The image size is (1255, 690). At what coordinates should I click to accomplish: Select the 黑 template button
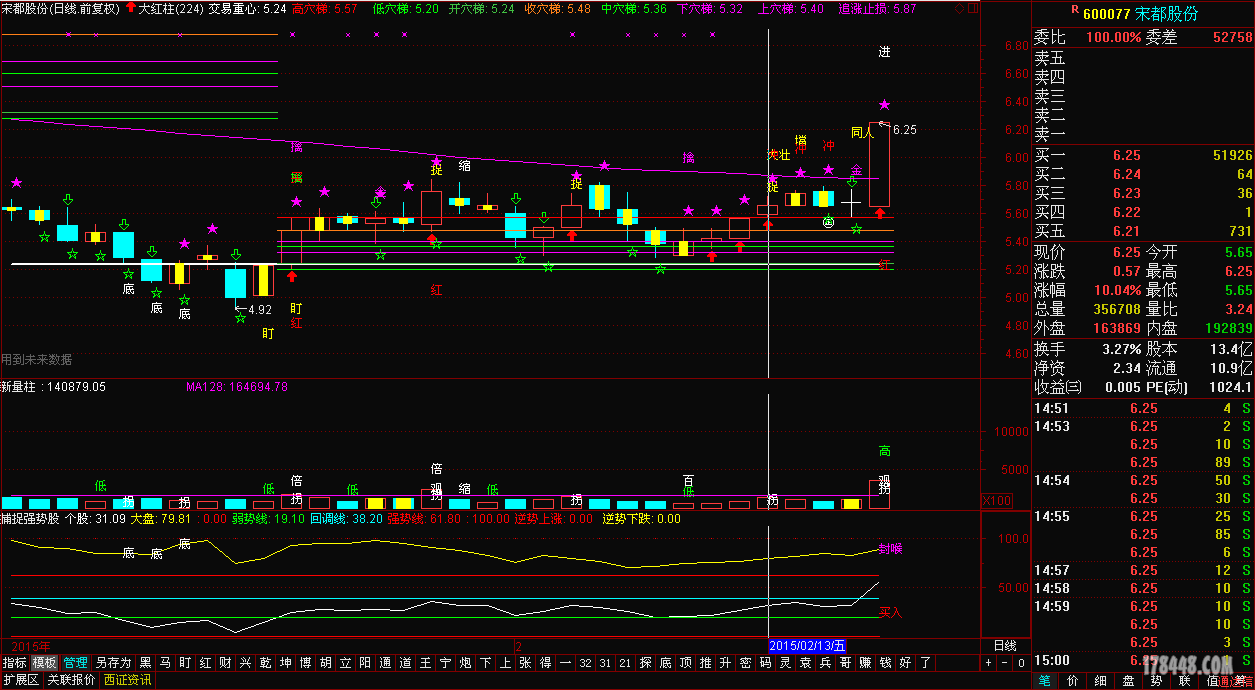(x=146, y=662)
